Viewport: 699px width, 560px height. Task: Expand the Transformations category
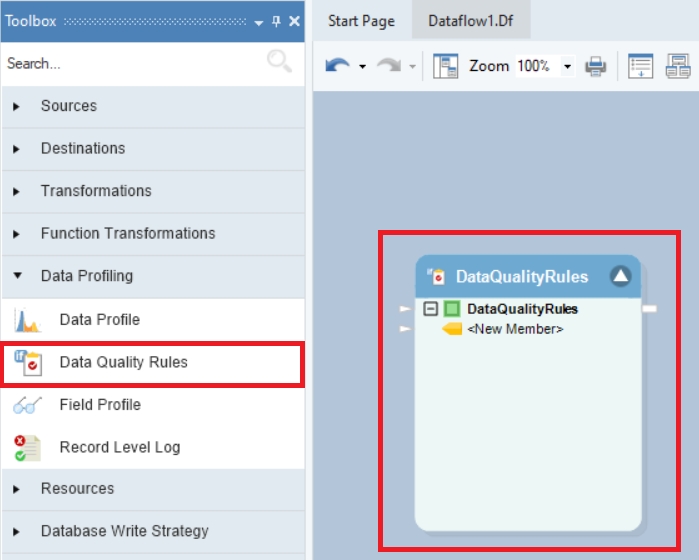(x=16, y=192)
